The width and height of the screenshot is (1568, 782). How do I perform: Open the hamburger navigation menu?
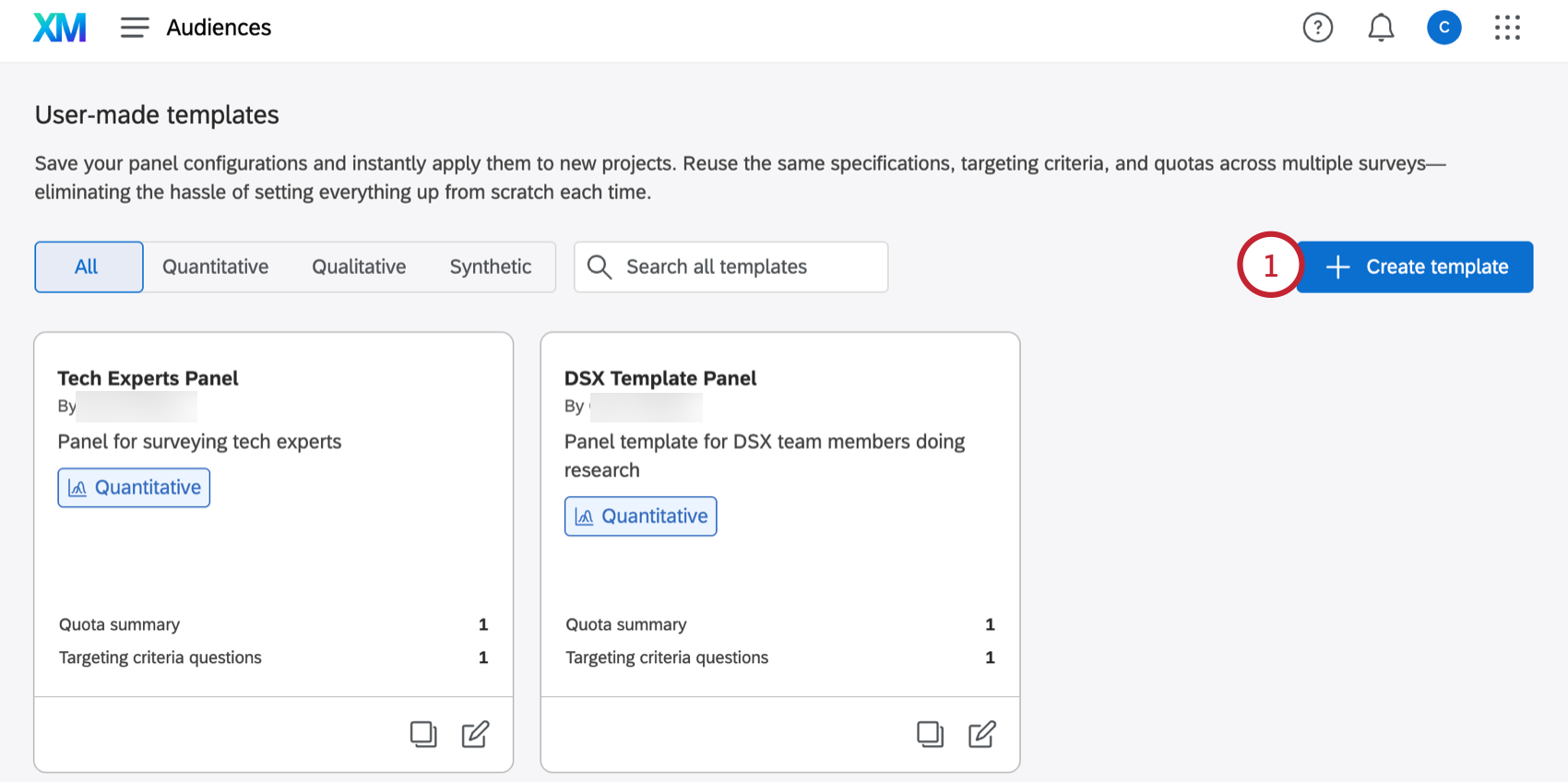[135, 28]
